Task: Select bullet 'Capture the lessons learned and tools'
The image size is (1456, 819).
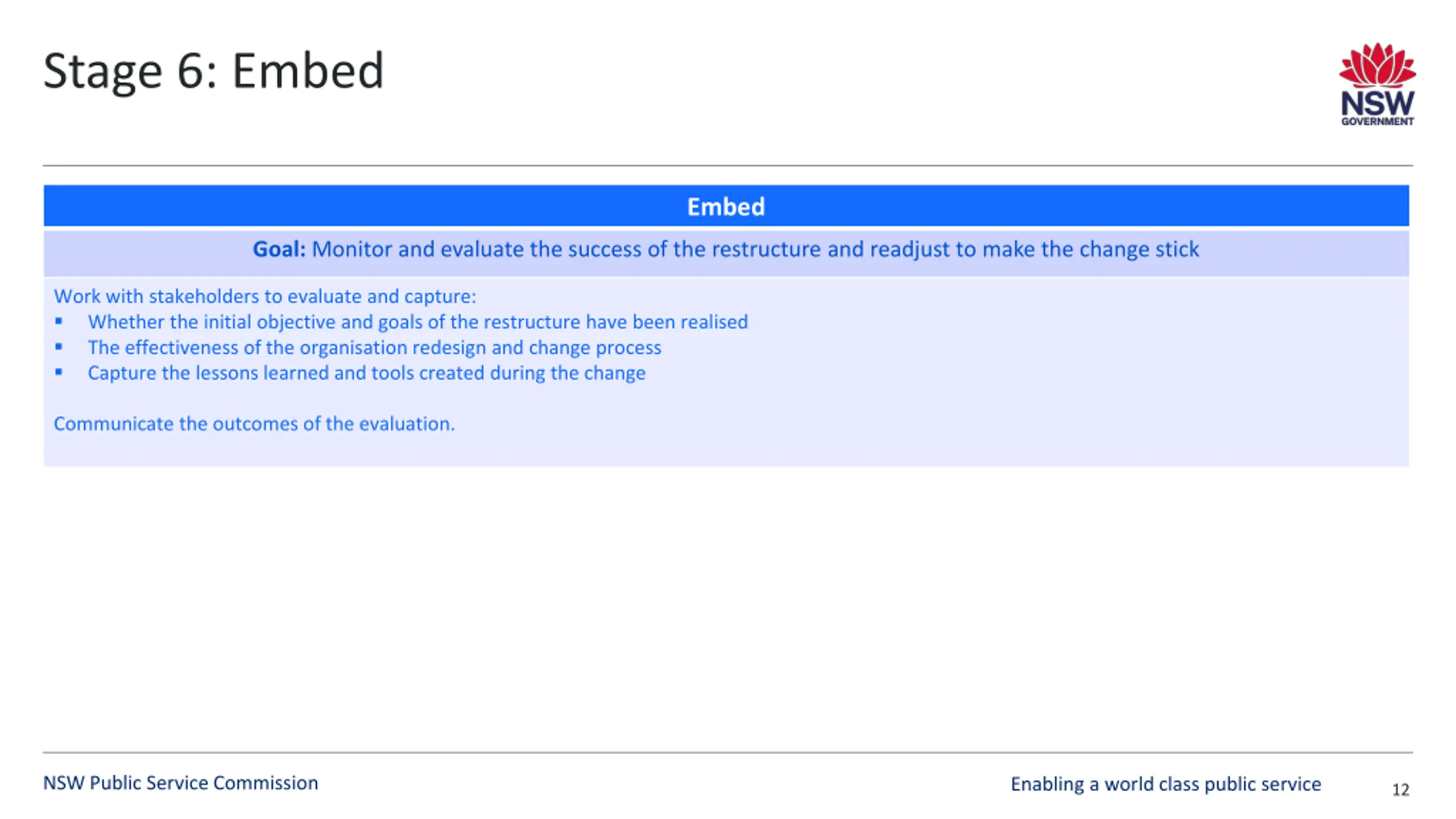Action: point(367,373)
